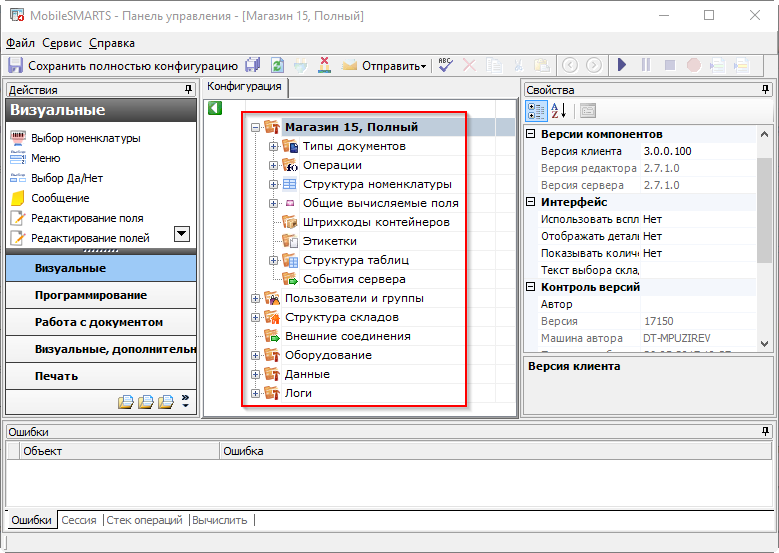The height and width of the screenshot is (553, 779).
Task: Select События сервера in the tree
Action: click(x=354, y=279)
